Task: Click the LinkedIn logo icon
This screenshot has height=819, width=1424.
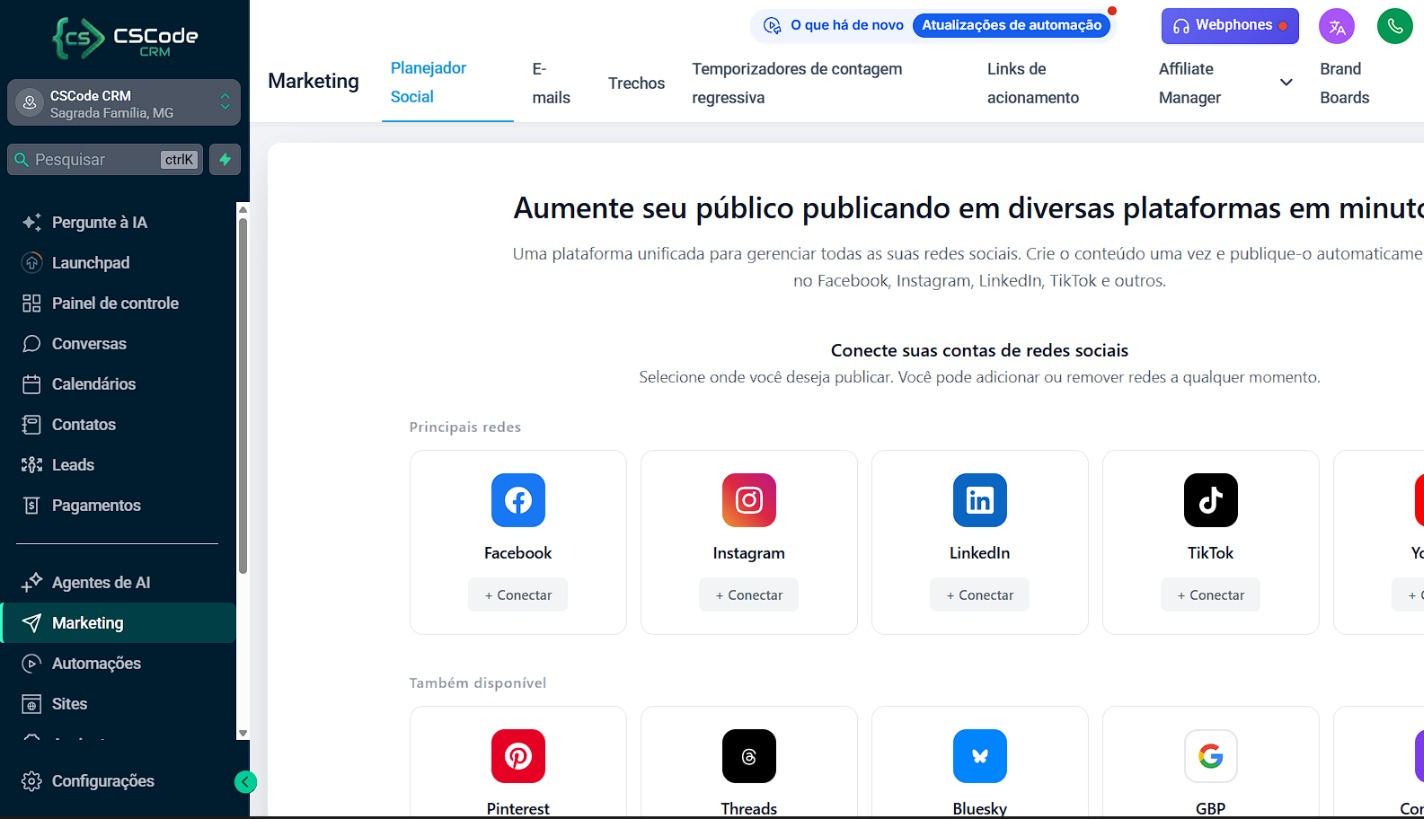Action: 980,500
